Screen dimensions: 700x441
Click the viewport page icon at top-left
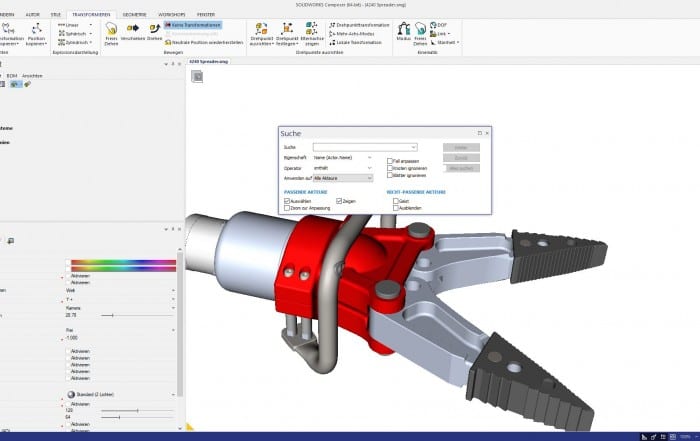[x=197, y=77]
